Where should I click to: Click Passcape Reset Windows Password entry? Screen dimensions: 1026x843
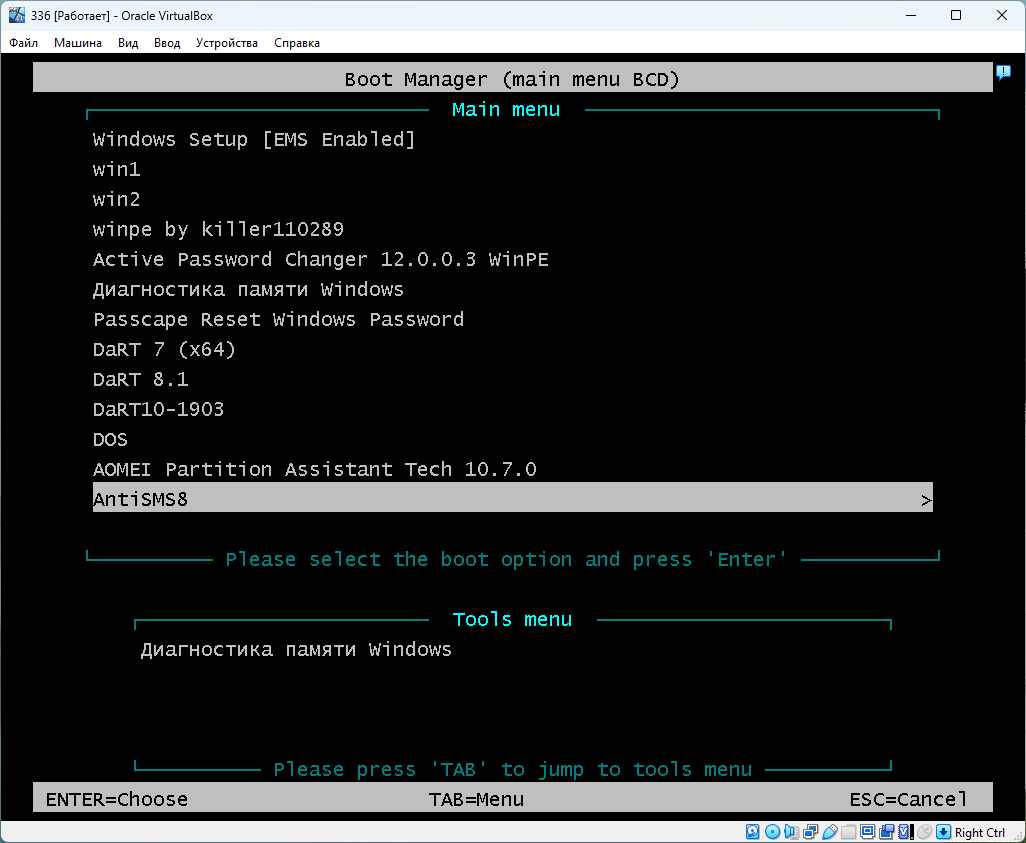click(279, 320)
